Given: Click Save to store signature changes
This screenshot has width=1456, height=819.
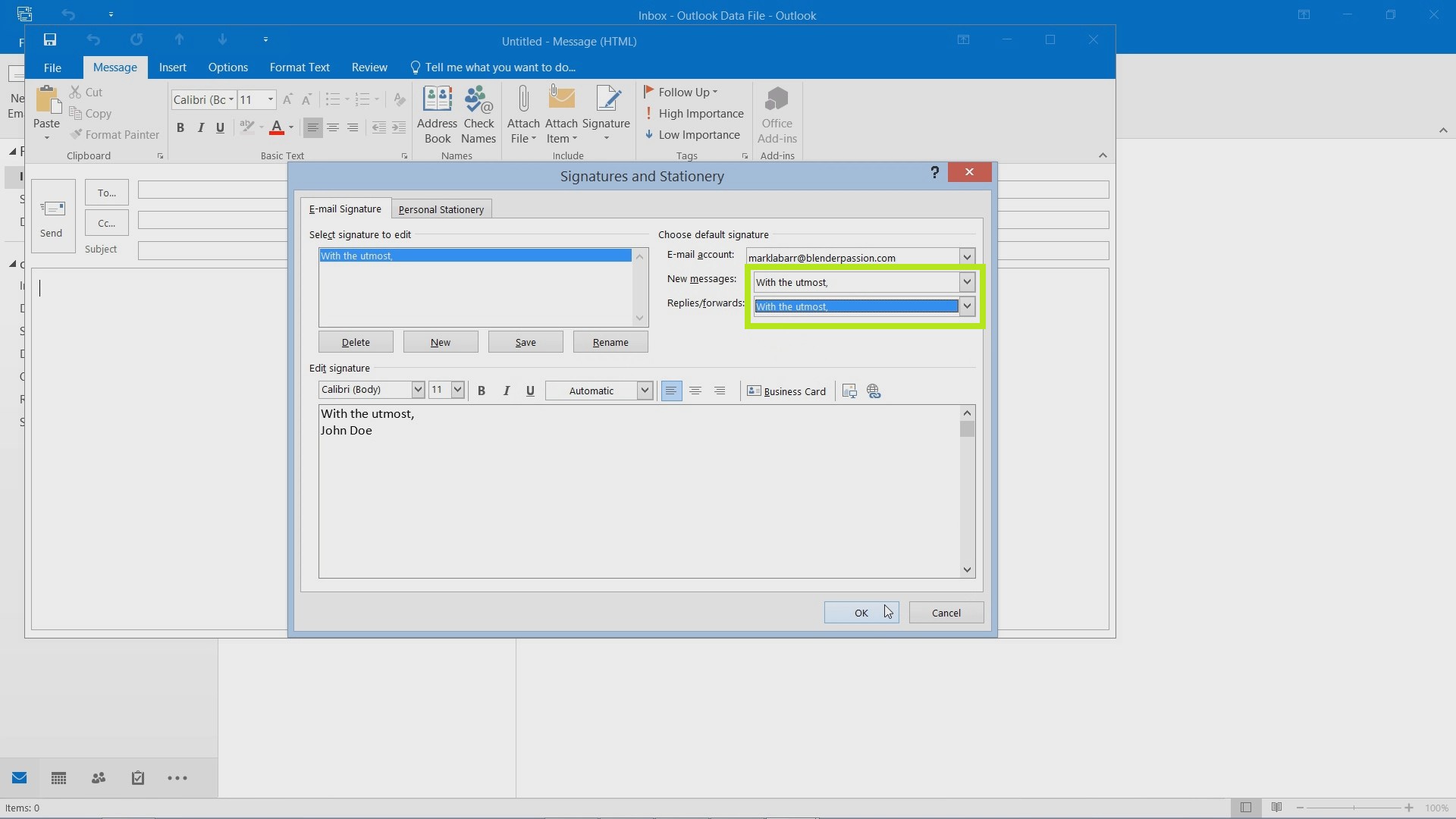Looking at the screenshot, I should [525, 342].
